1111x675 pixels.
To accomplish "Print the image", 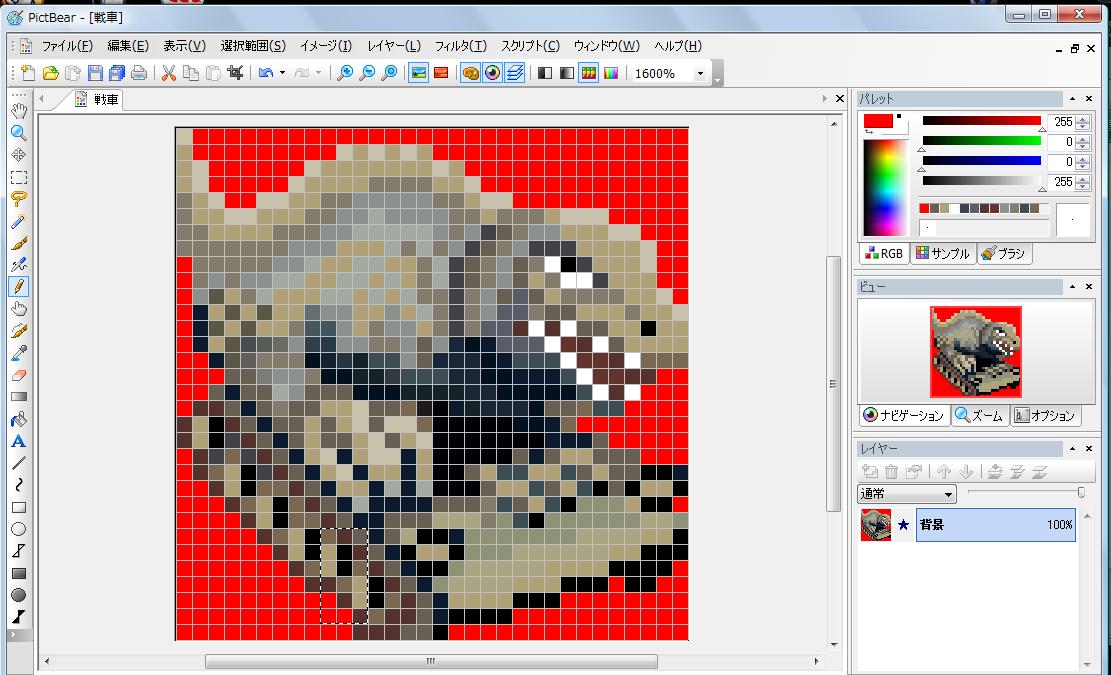I will click(139, 73).
